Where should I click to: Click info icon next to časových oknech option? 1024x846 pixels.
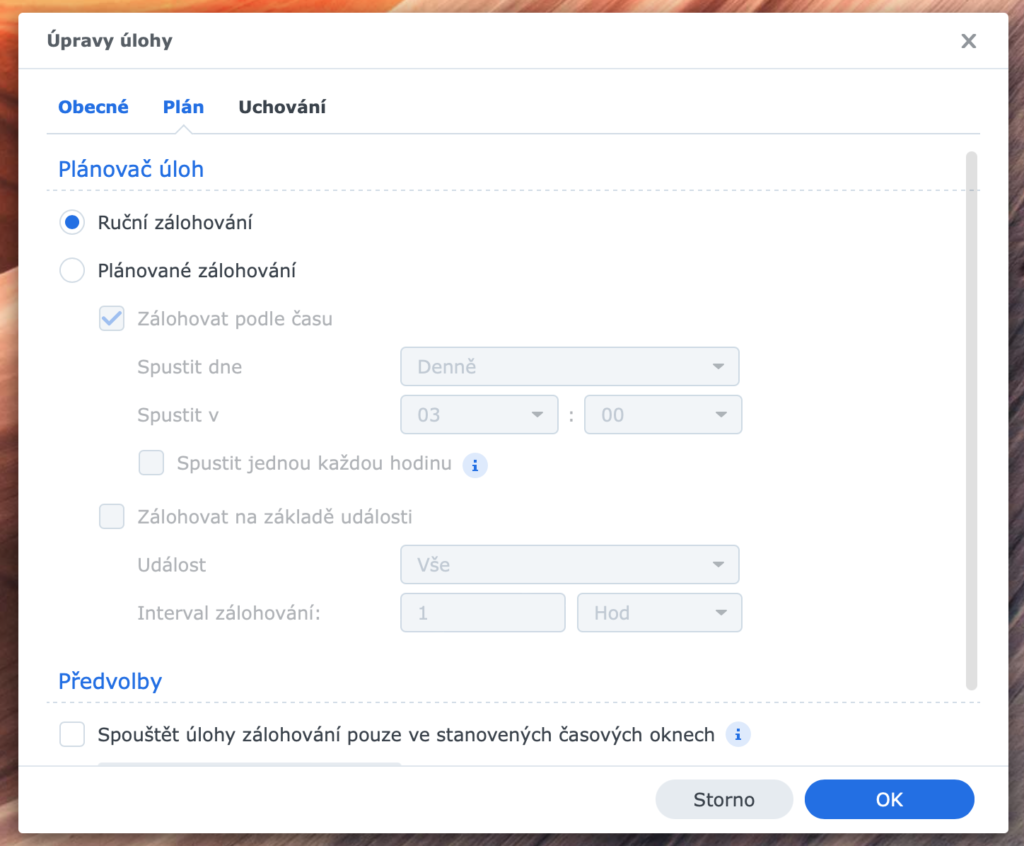(738, 734)
